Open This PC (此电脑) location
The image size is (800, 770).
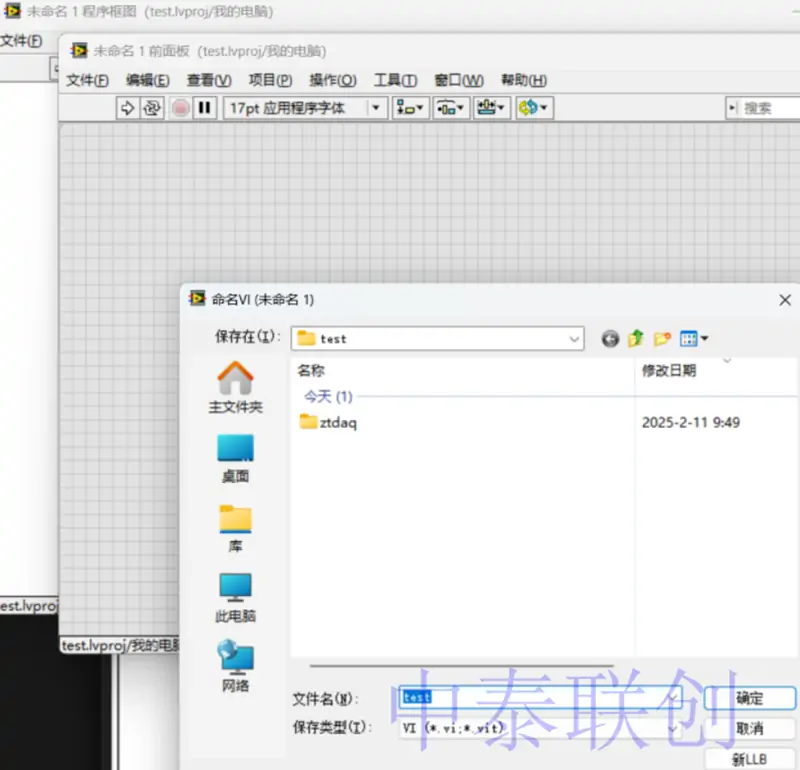[235, 598]
